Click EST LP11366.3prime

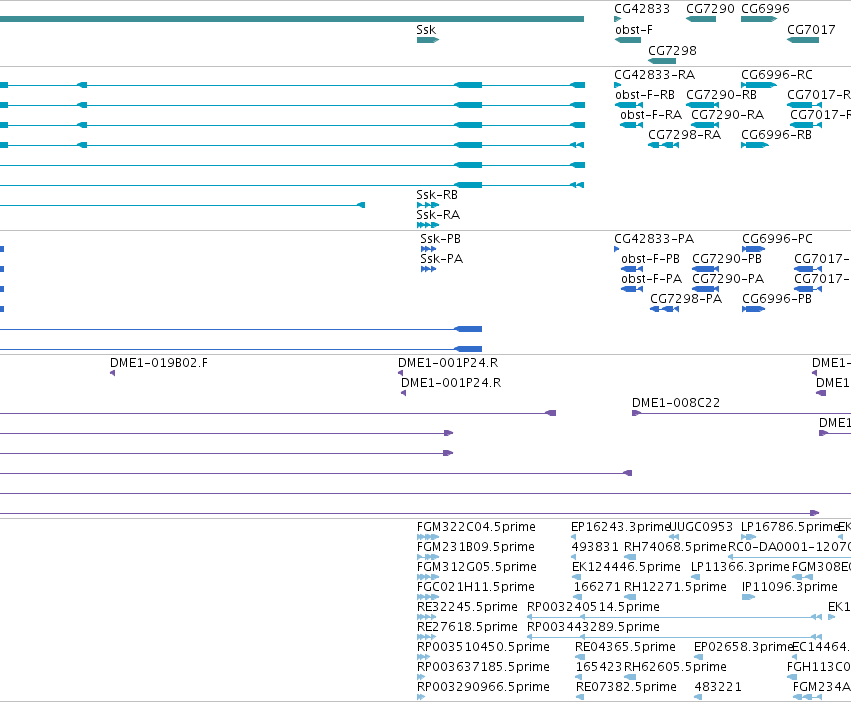point(740,567)
